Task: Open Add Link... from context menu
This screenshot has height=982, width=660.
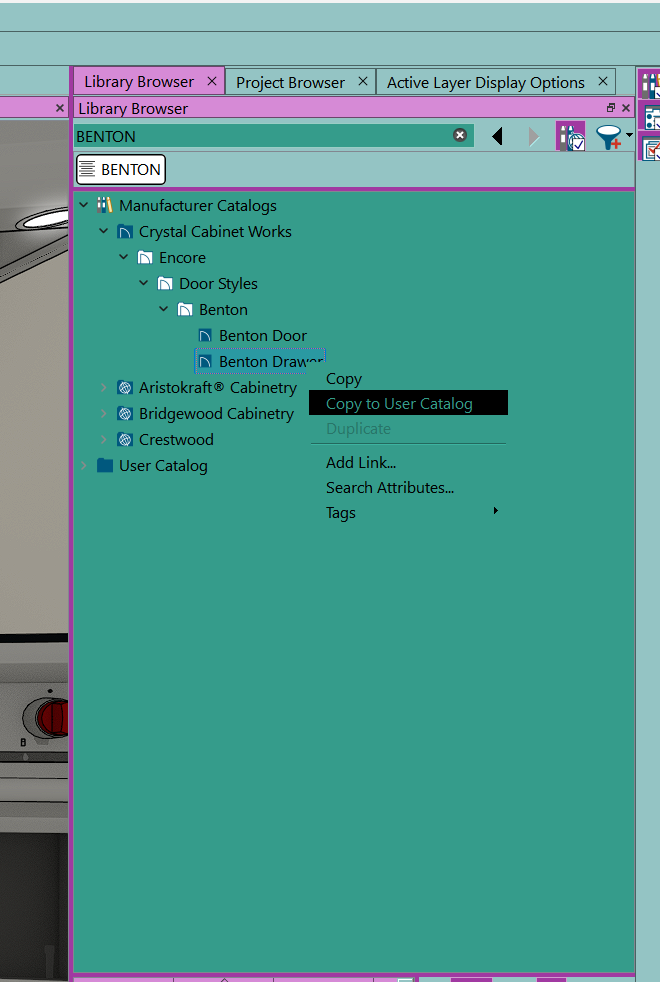Action: (x=361, y=463)
